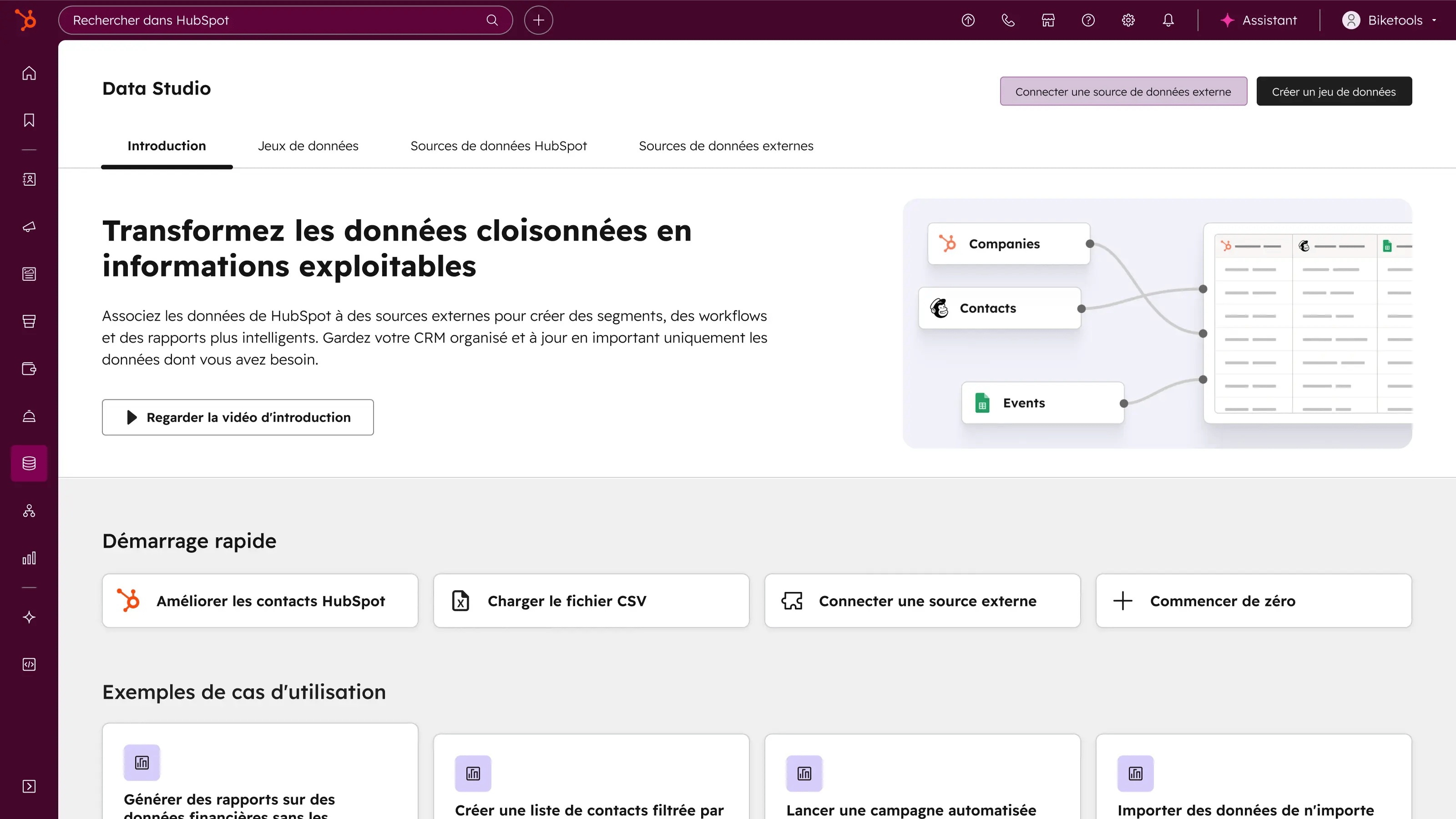
Task: Open the create menu via the plus button
Action: tap(537, 20)
